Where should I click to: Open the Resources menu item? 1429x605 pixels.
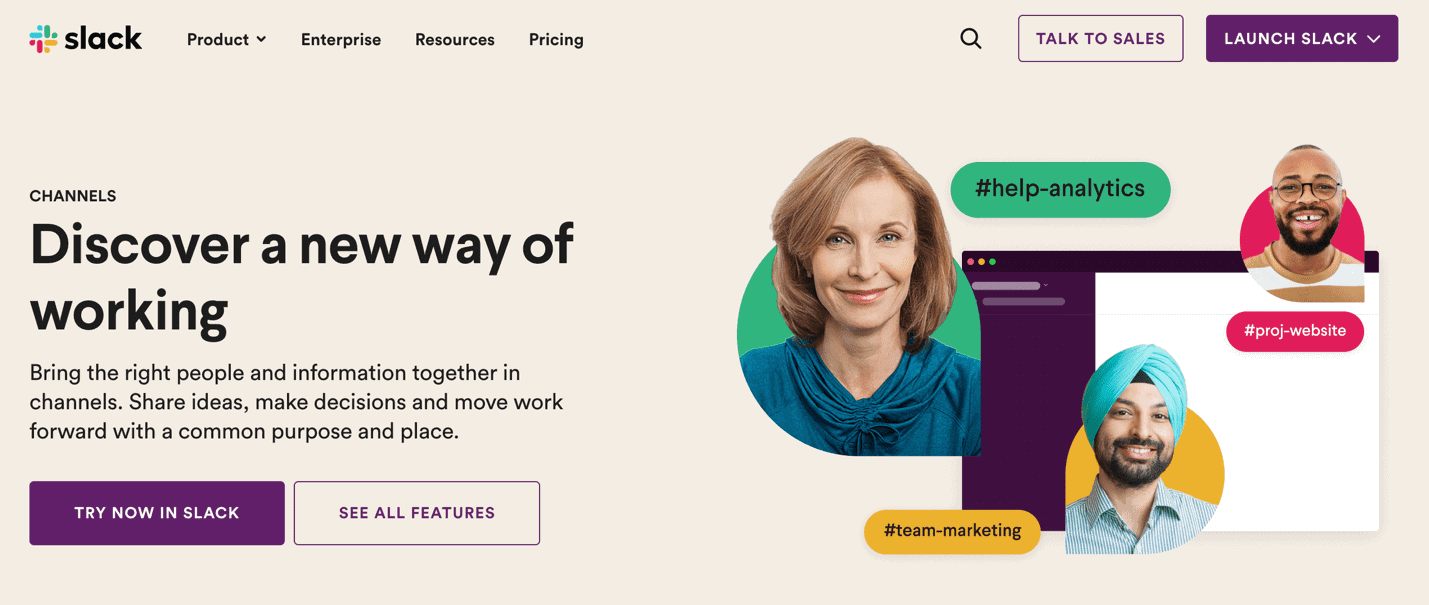(x=455, y=40)
